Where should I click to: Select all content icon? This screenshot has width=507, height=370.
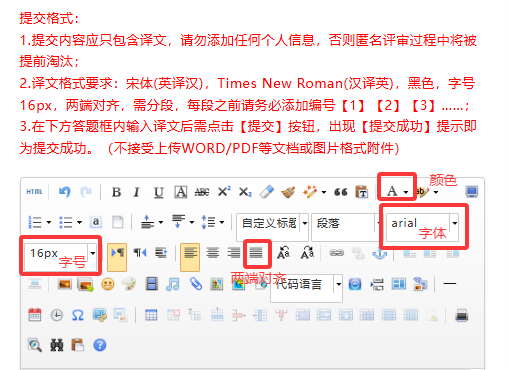(x=96, y=222)
